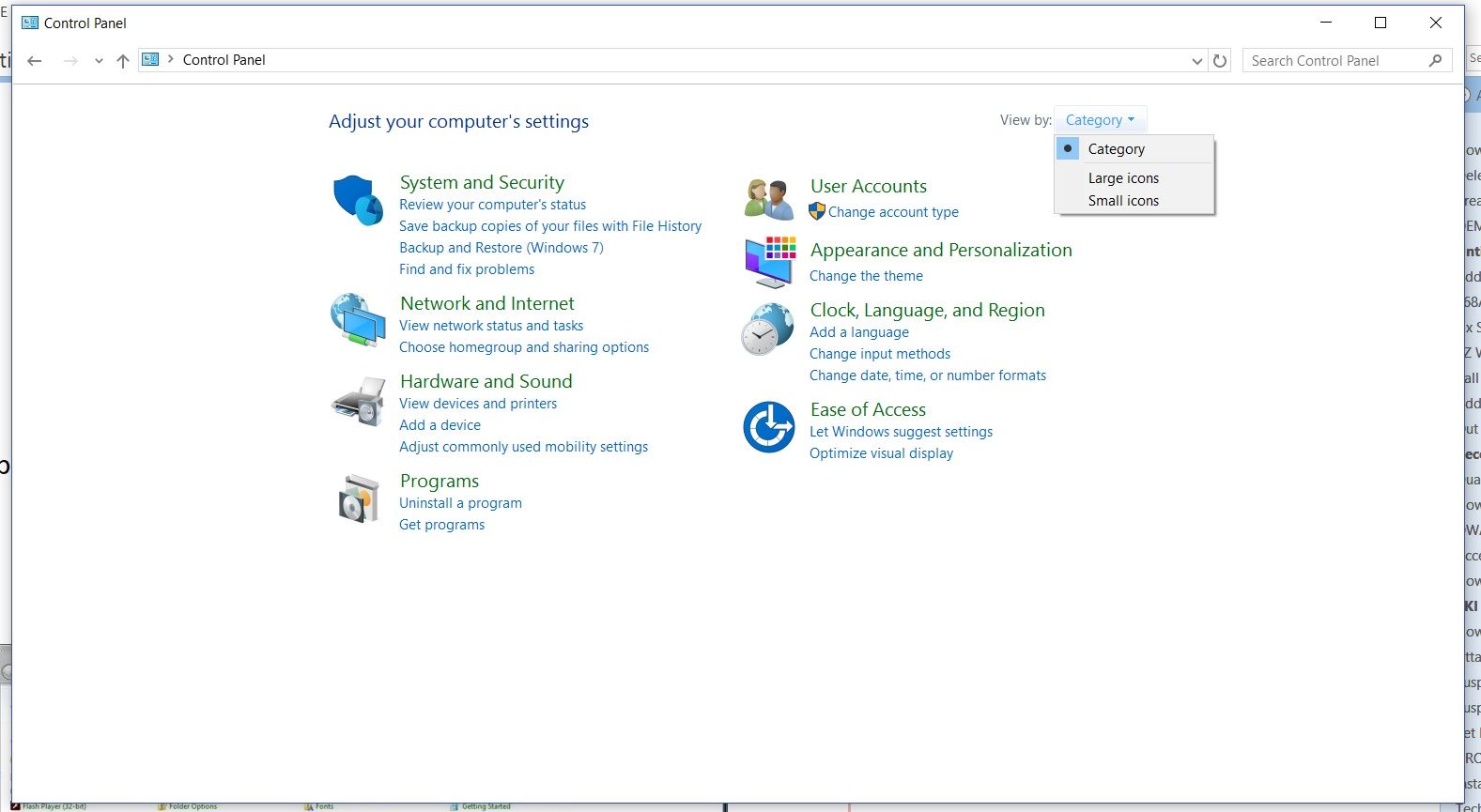The width and height of the screenshot is (1481, 812).
Task: Click the search magnifier icon
Action: [1435, 61]
